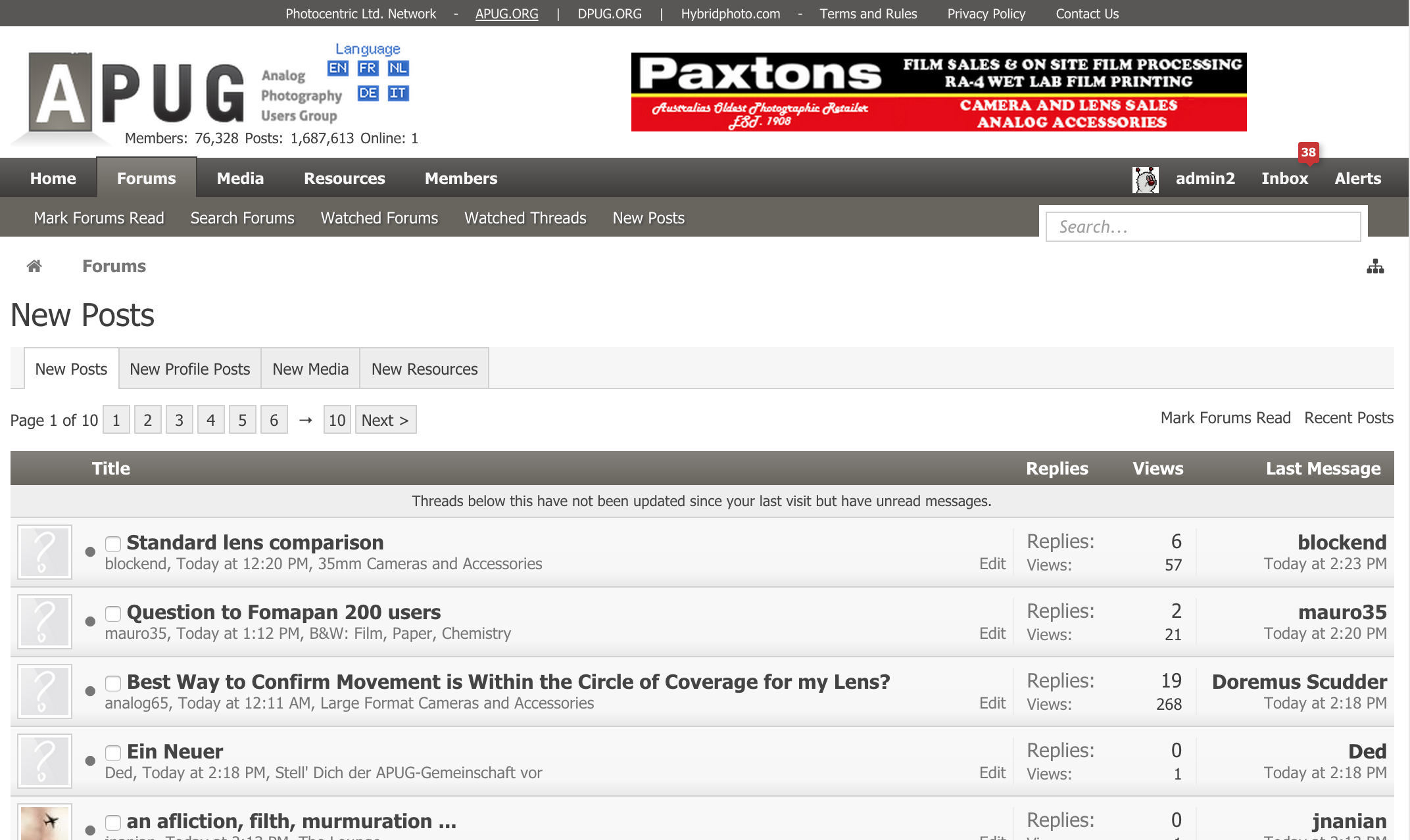Open the Alerts dropdown
This screenshot has height=840, width=1410.
1357,179
